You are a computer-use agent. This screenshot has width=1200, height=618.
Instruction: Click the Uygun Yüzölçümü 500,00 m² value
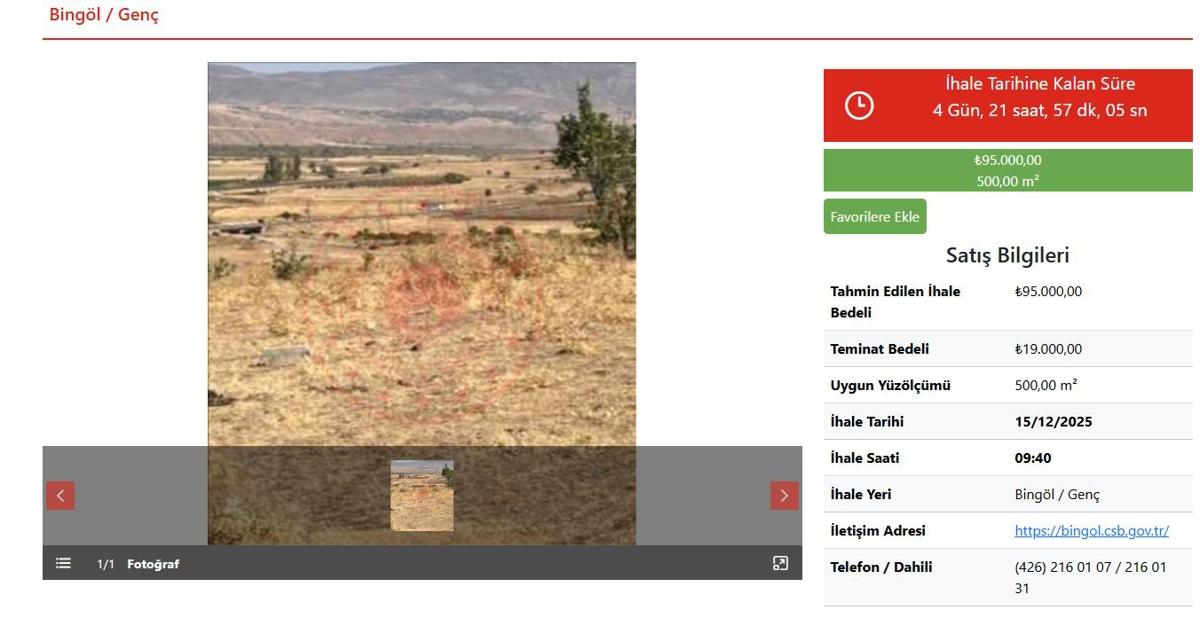(1046, 385)
